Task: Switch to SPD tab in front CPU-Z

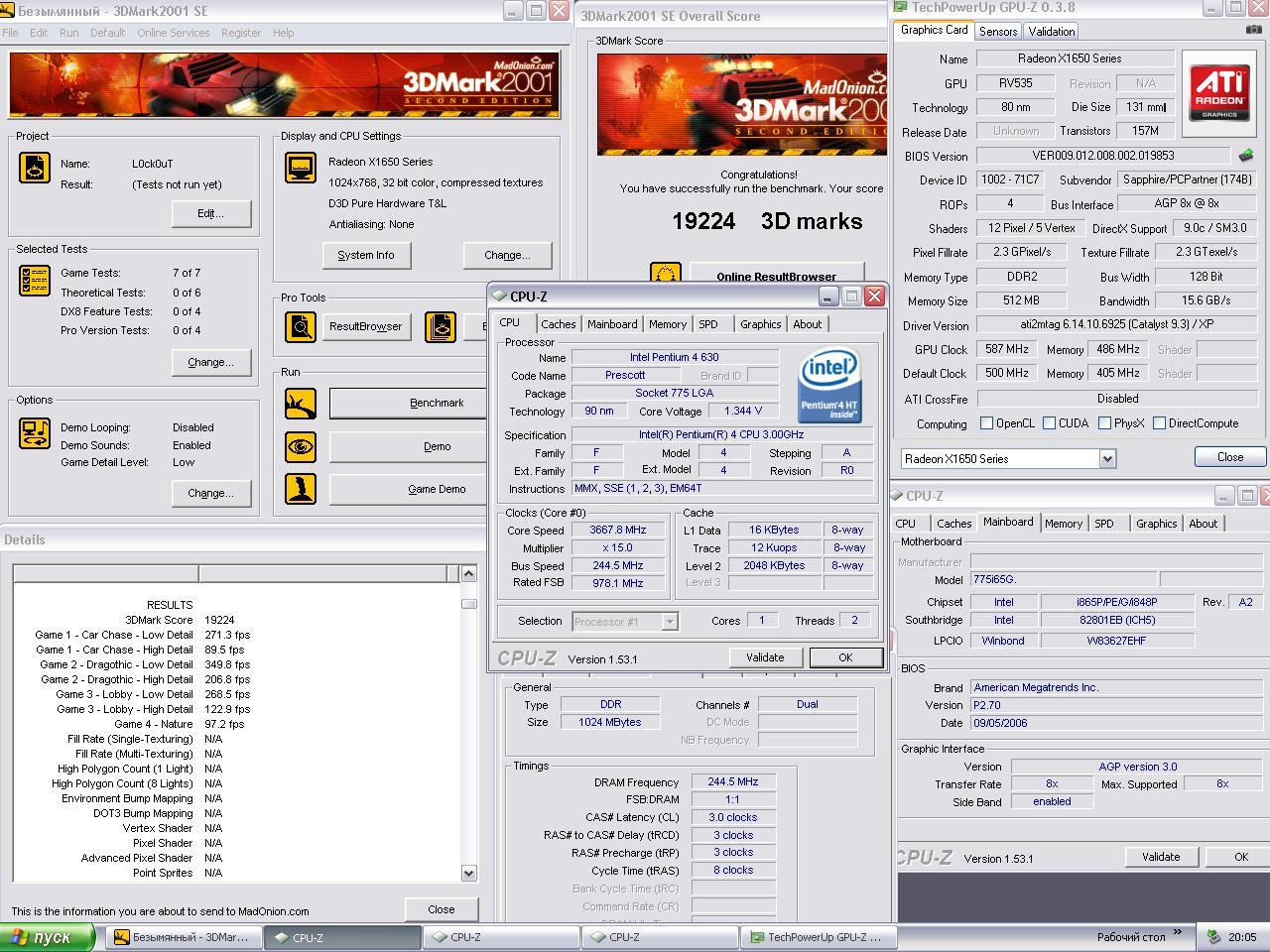Action: (707, 324)
